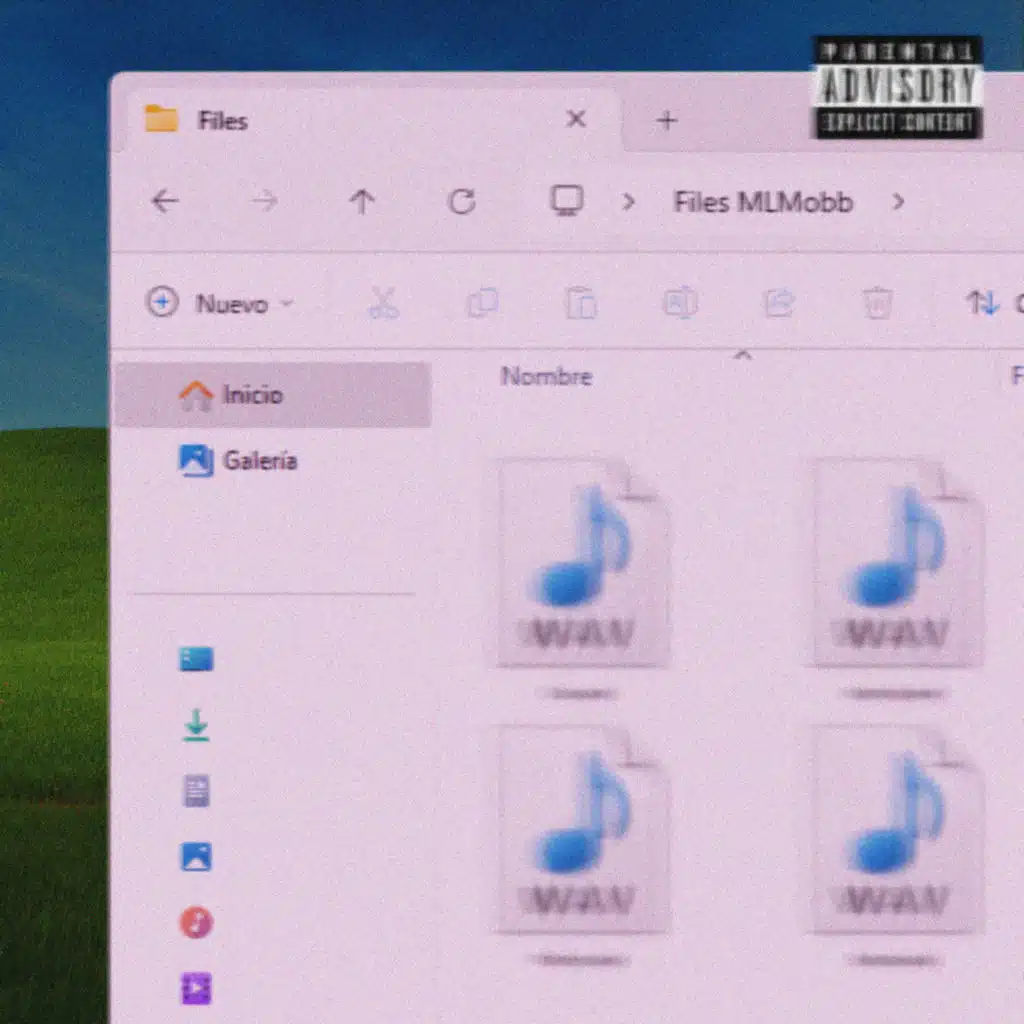Open the Music folder in sidebar
The width and height of the screenshot is (1024, 1024).
pos(196,922)
